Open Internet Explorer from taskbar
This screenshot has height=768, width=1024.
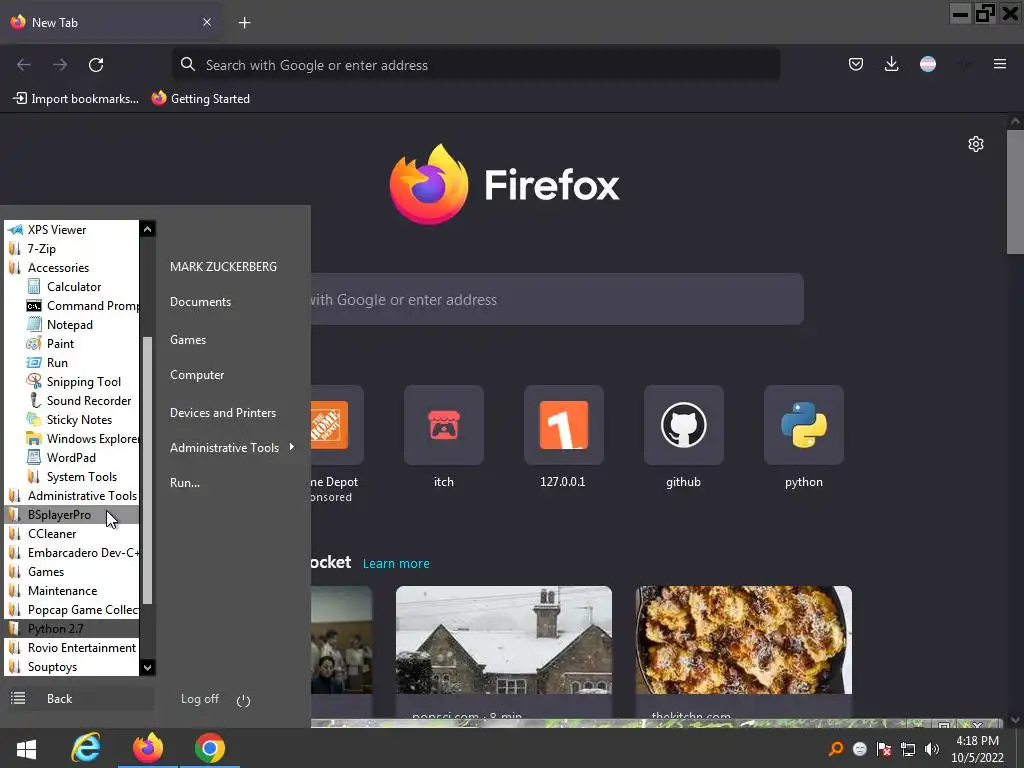pos(86,748)
